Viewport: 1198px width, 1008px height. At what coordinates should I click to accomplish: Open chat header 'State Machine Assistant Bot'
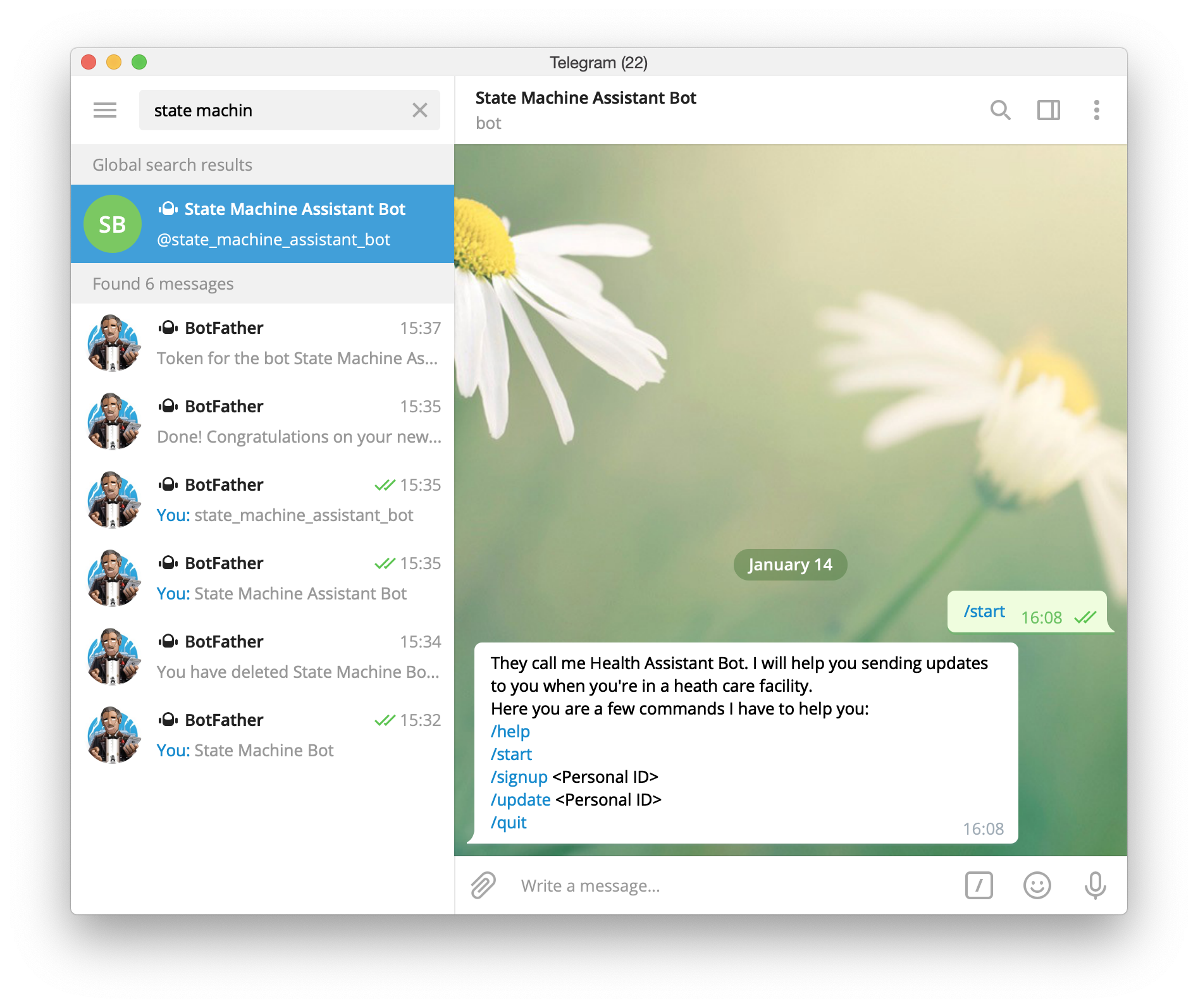pos(586,98)
